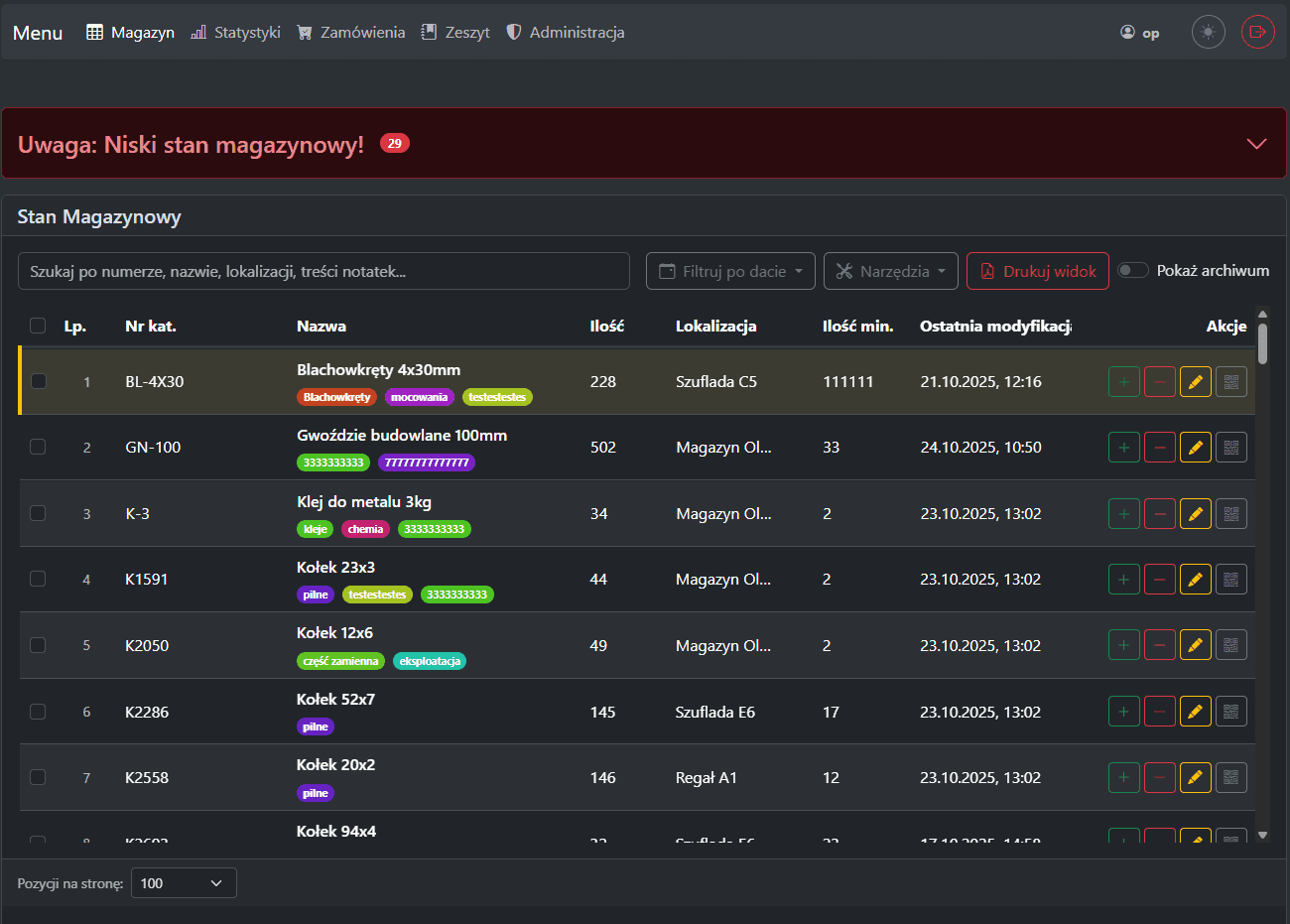Check the select-all checkbox in header
Image resolution: width=1290 pixels, height=924 pixels.
click(x=38, y=326)
